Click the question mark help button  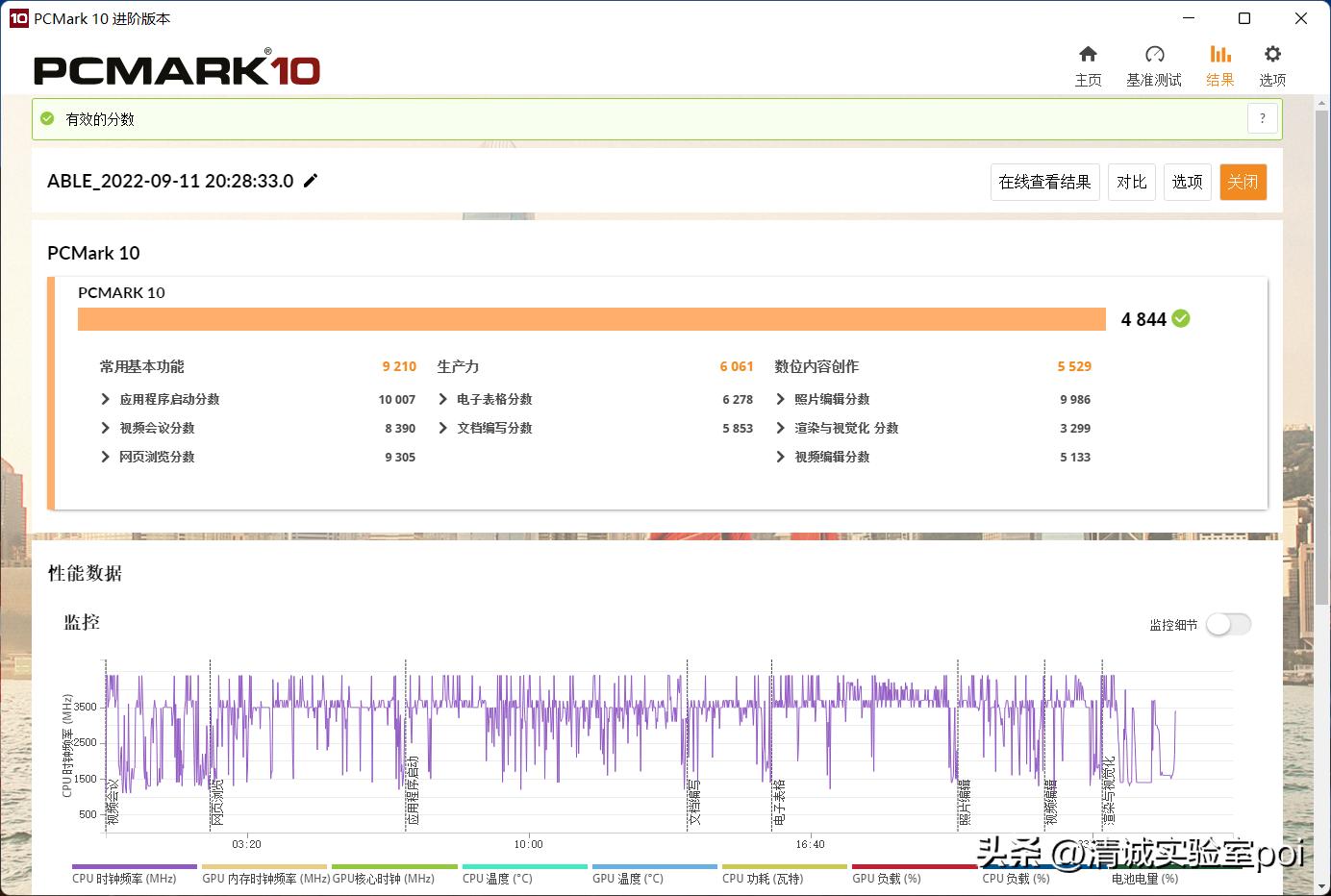click(1263, 118)
